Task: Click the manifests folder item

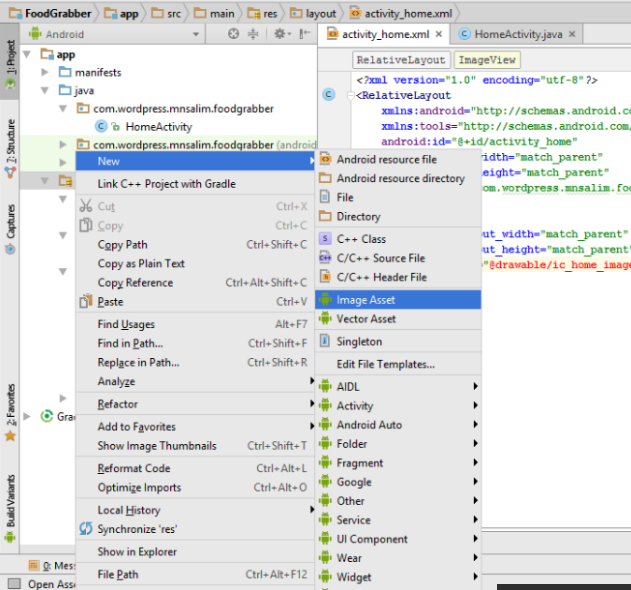Action: (x=98, y=72)
